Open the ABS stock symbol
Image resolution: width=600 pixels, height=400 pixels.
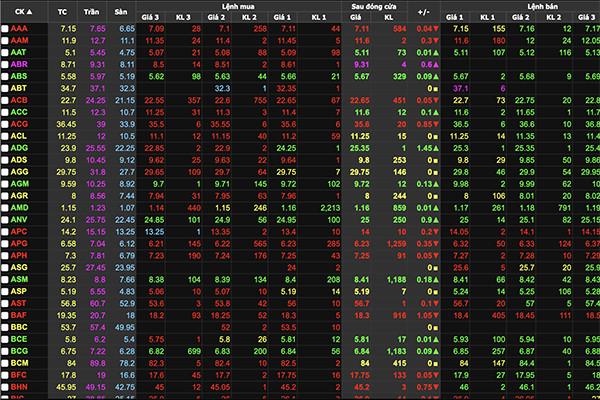click(x=19, y=77)
